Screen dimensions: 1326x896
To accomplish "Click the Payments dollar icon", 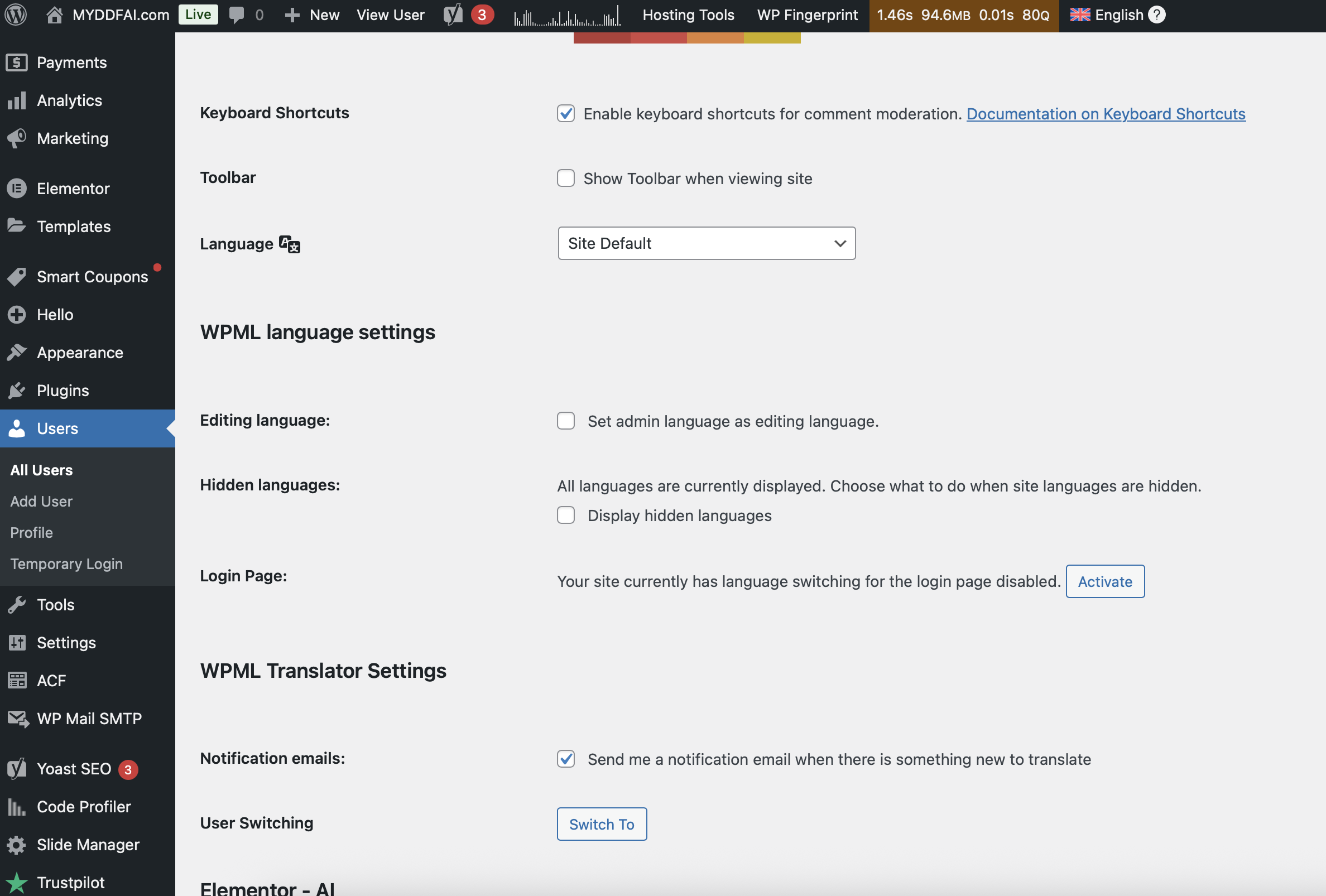I will tap(17, 62).
